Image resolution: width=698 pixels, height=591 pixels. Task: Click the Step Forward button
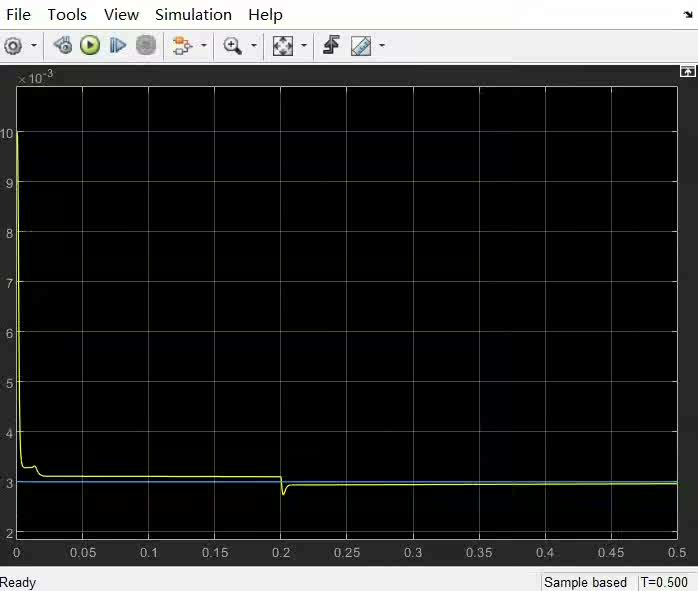tap(118, 45)
